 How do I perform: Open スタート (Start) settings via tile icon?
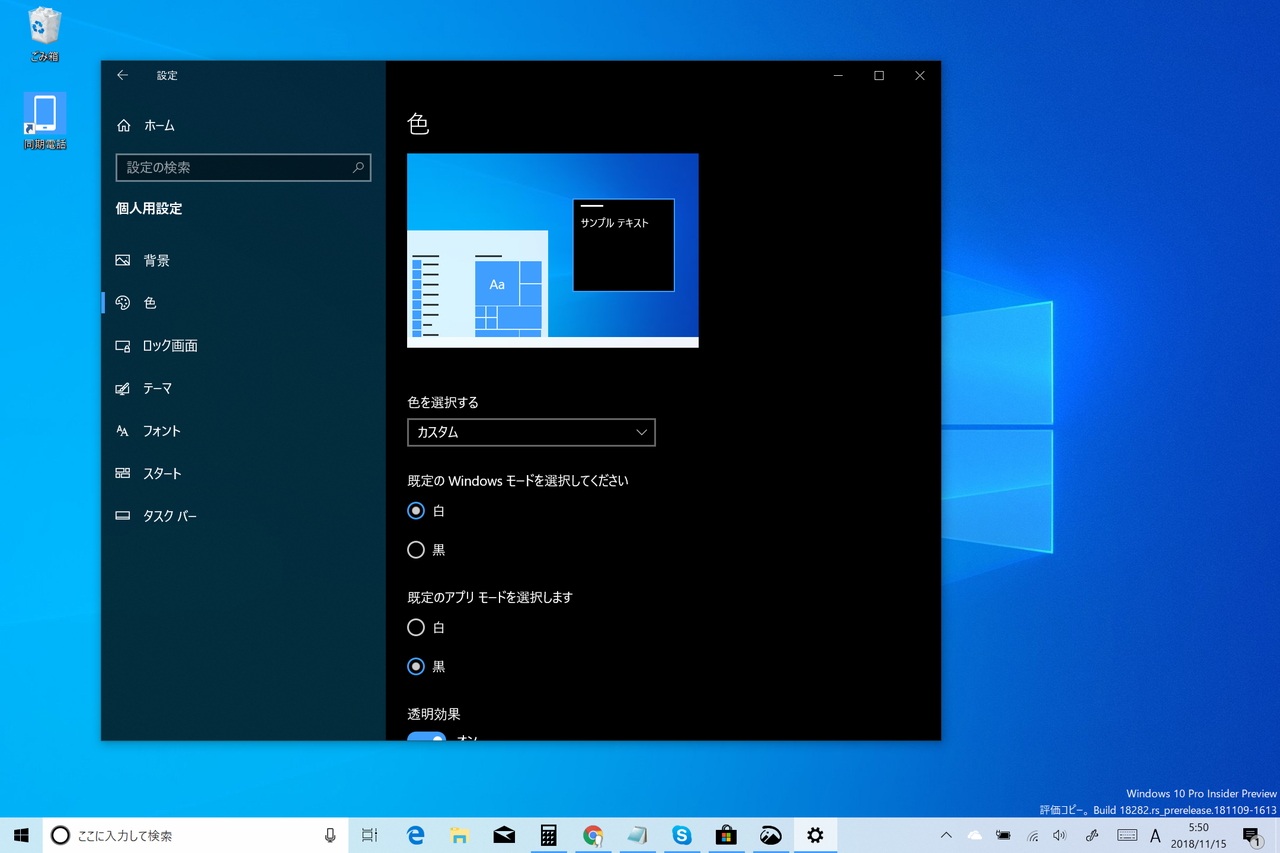click(124, 473)
